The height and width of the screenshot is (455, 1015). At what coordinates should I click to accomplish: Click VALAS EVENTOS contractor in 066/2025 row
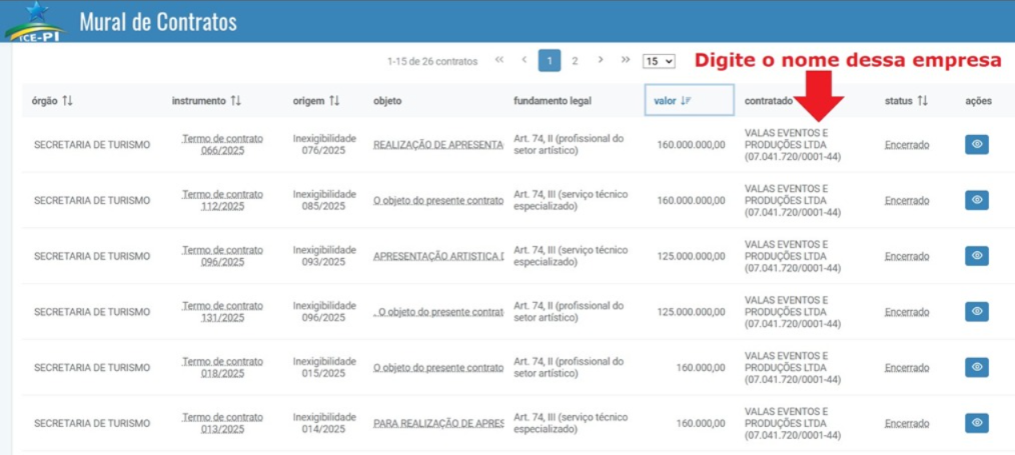[792, 145]
